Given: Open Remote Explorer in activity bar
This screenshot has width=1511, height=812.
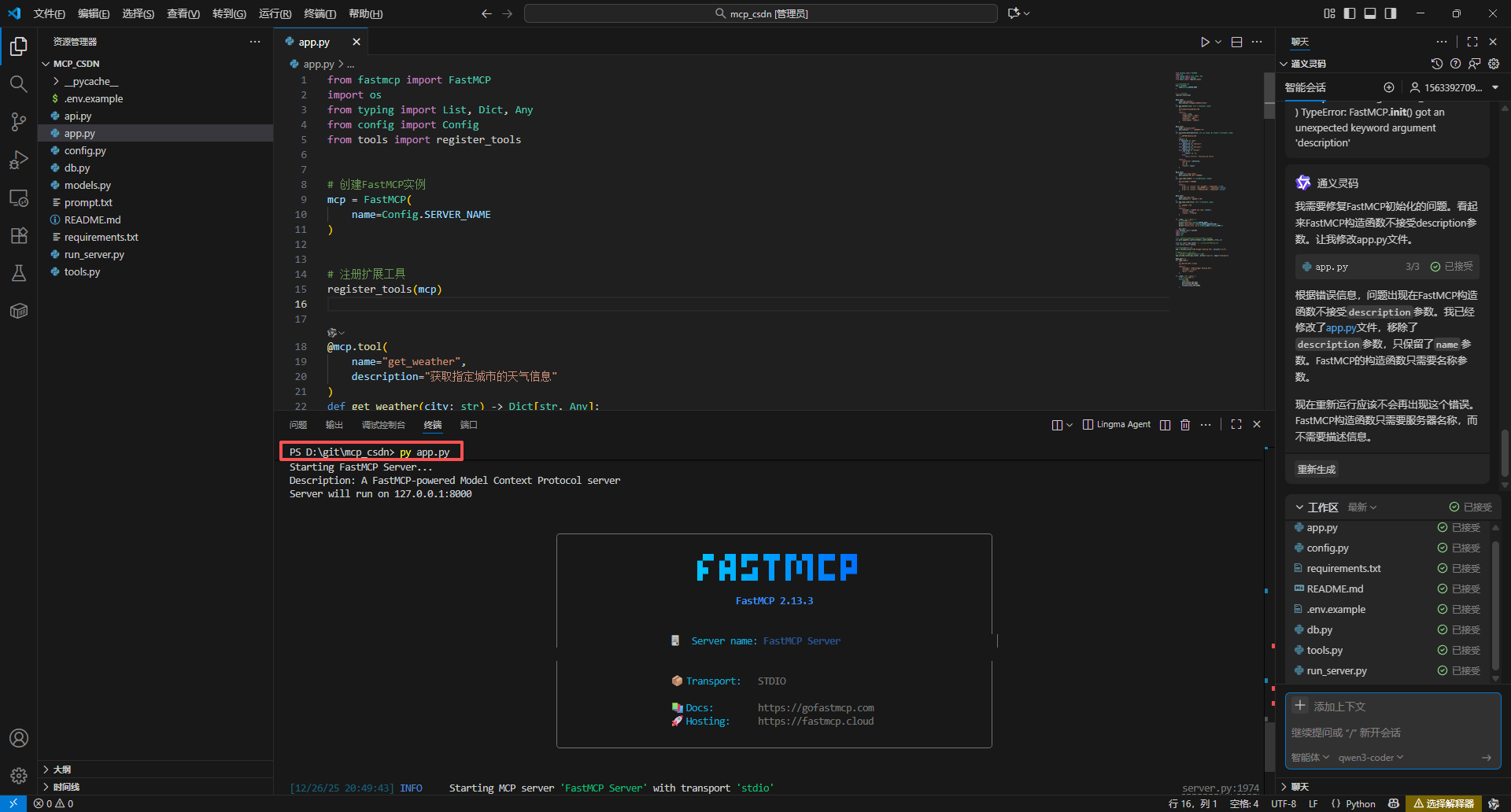Looking at the screenshot, I should click(19, 197).
